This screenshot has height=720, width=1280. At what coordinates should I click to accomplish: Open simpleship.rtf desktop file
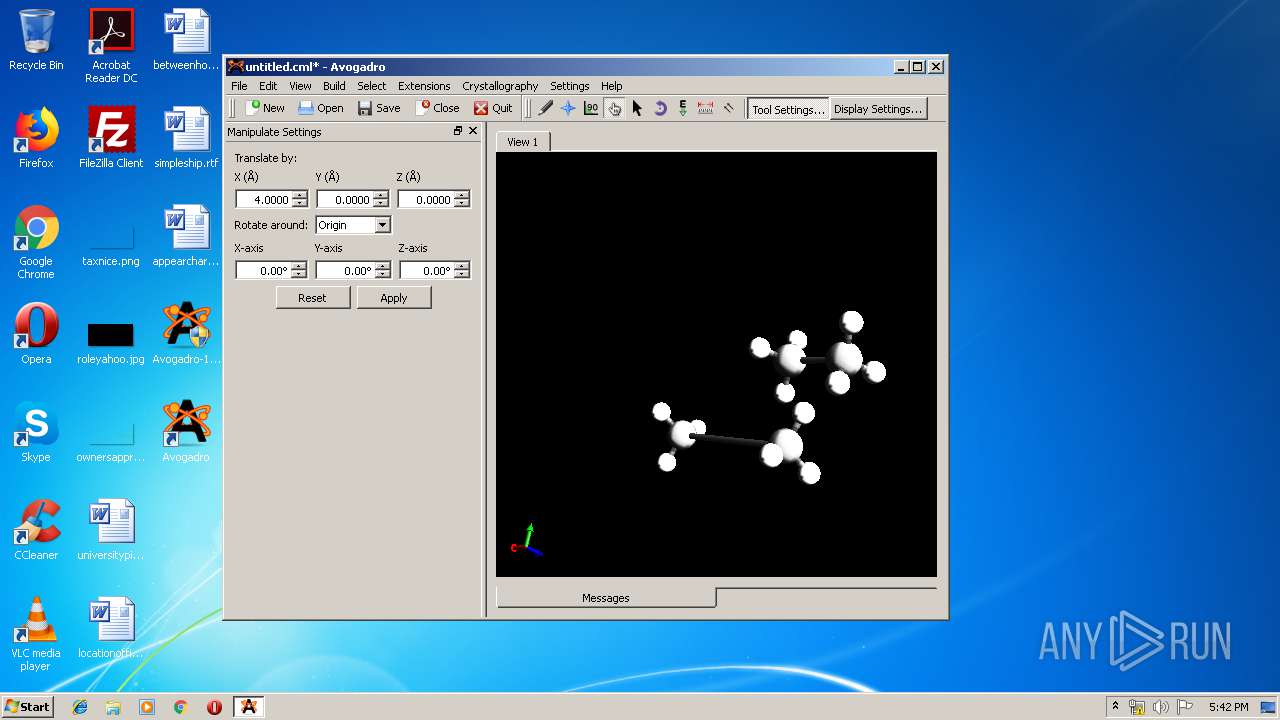(186, 138)
